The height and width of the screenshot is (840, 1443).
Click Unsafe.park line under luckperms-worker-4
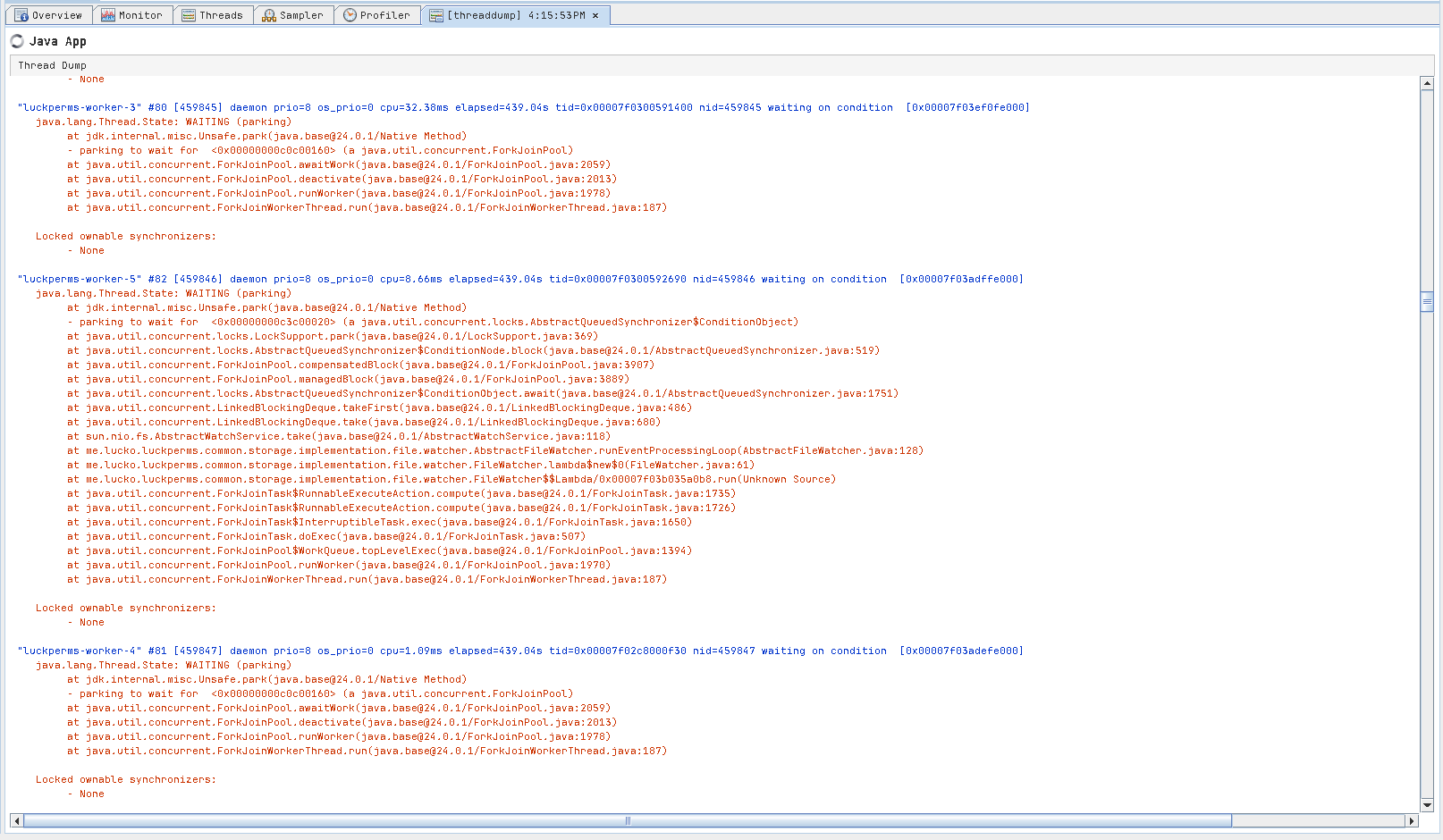tap(266, 679)
